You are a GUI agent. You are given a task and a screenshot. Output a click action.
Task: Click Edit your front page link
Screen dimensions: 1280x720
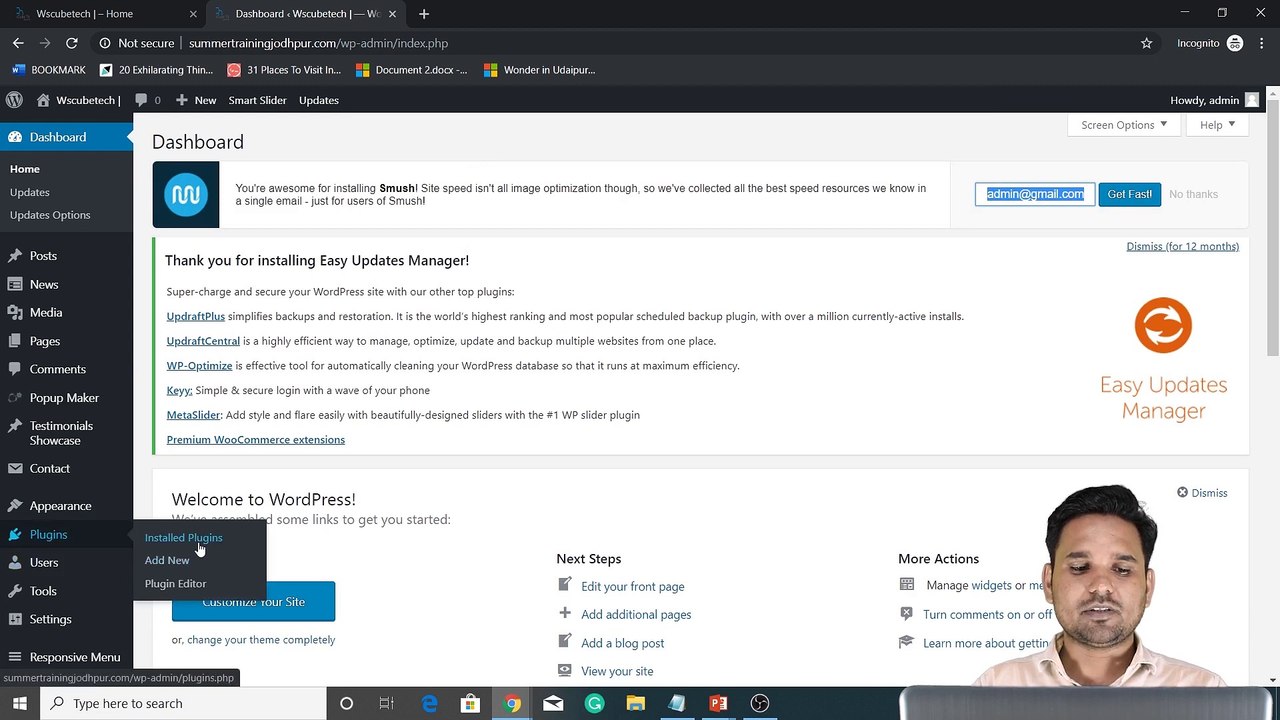(633, 587)
